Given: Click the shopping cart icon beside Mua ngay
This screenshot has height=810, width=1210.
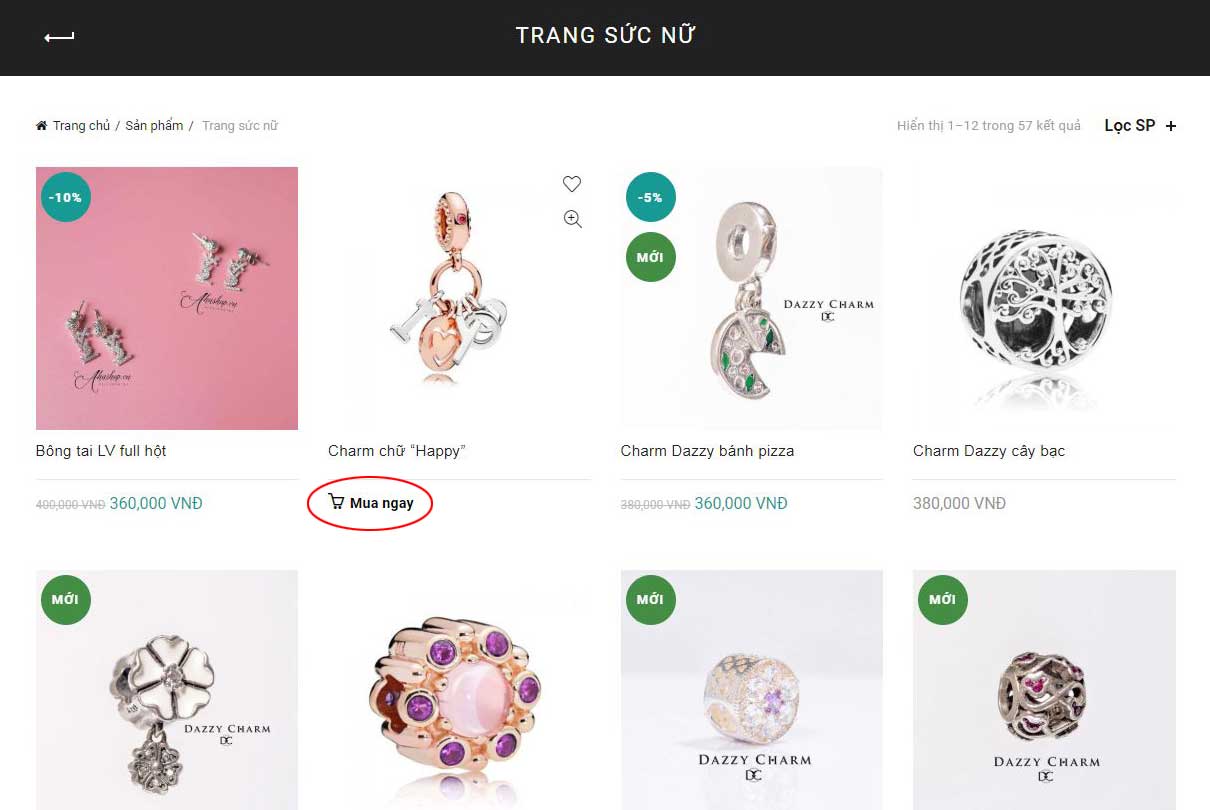Looking at the screenshot, I should coord(336,502).
